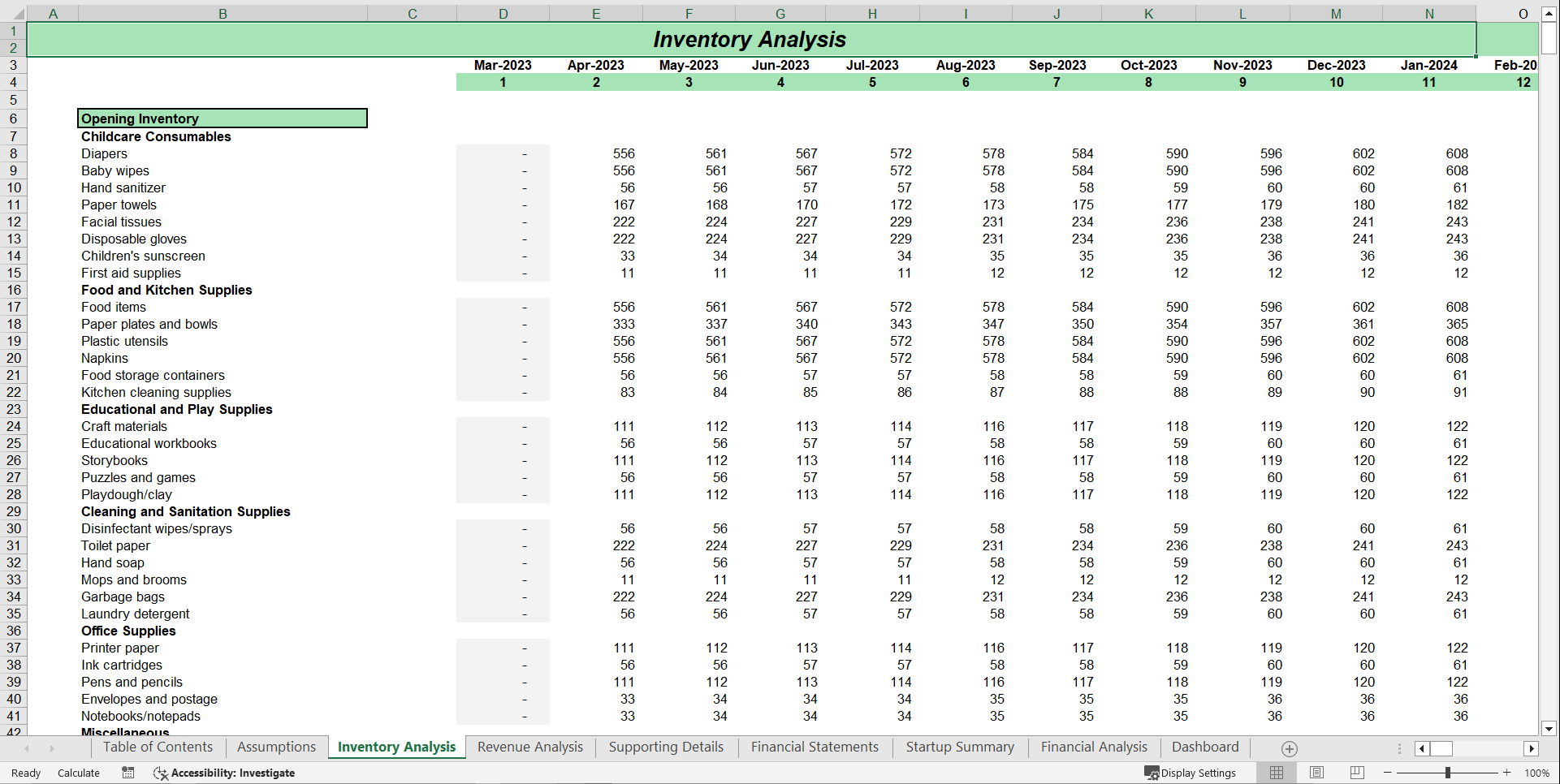Zoom out with the minus button
The image size is (1560, 784).
[1388, 773]
